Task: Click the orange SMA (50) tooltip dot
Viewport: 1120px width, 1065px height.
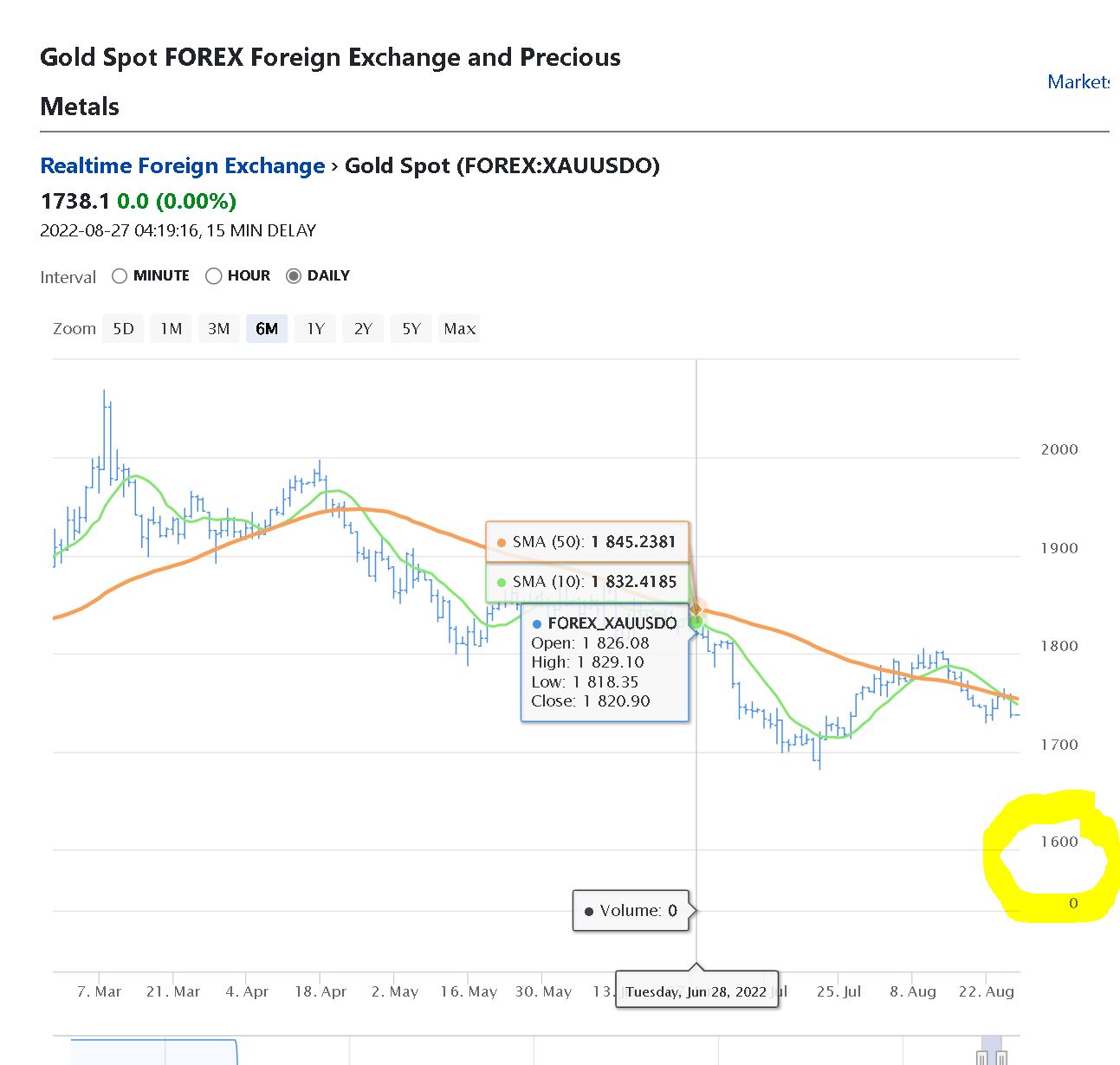Action: pos(501,543)
